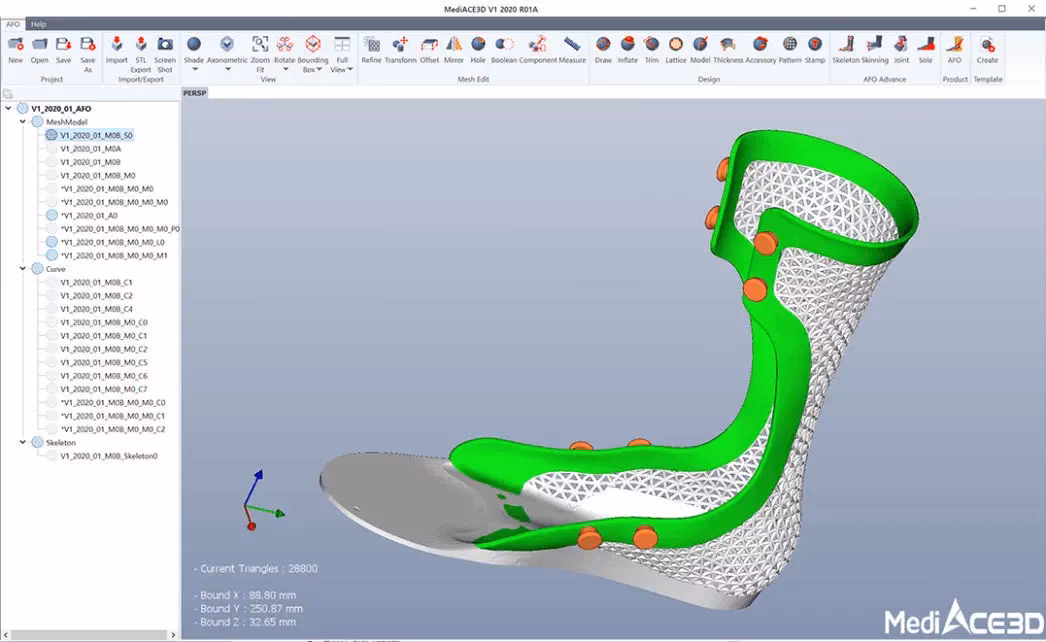Expand the Bounding Box dropdown
The image size is (1046, 642).
322,70
